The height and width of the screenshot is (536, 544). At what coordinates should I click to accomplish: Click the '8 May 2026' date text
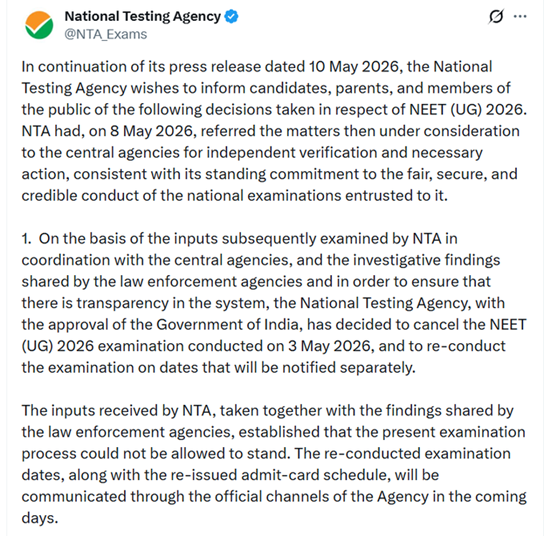[x=153, y=131]
